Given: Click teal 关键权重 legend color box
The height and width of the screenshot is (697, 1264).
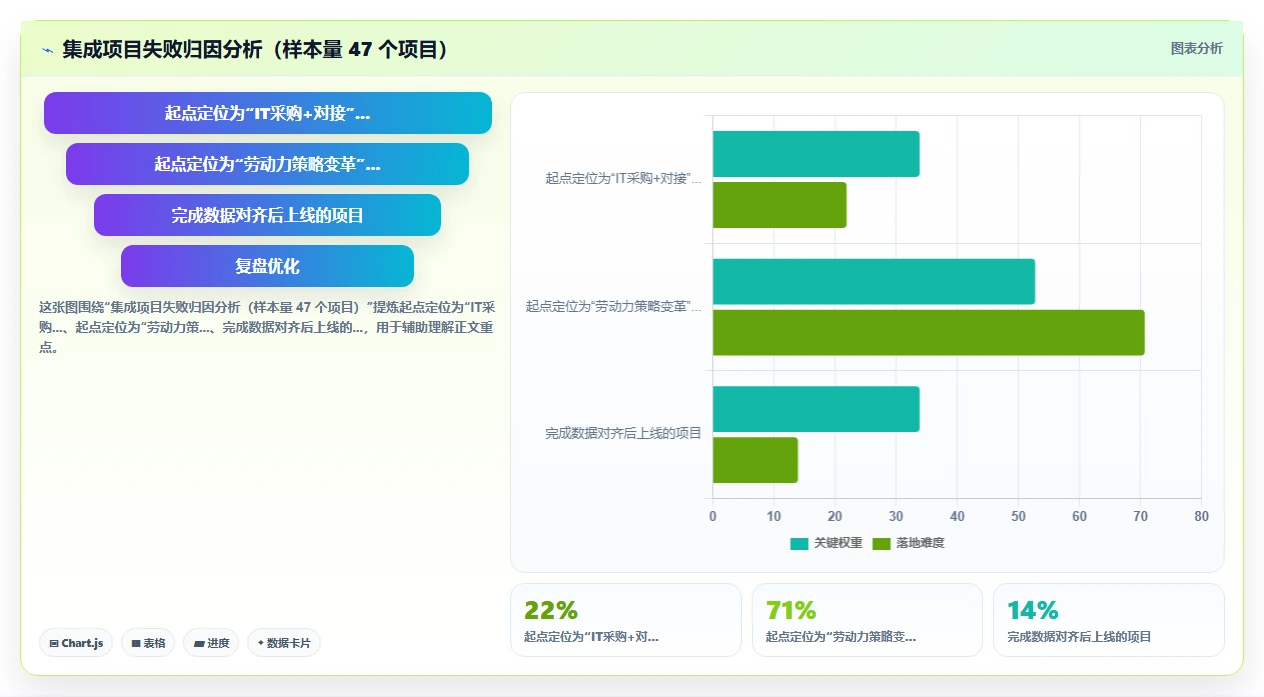Looking at the screenshot, I should click(799, 544).
